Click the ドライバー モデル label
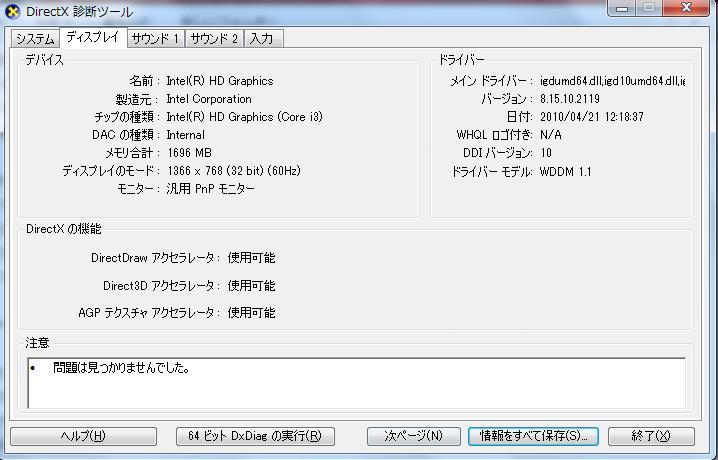The height and width of the screenshot is (460, 718). pos(492,172)
